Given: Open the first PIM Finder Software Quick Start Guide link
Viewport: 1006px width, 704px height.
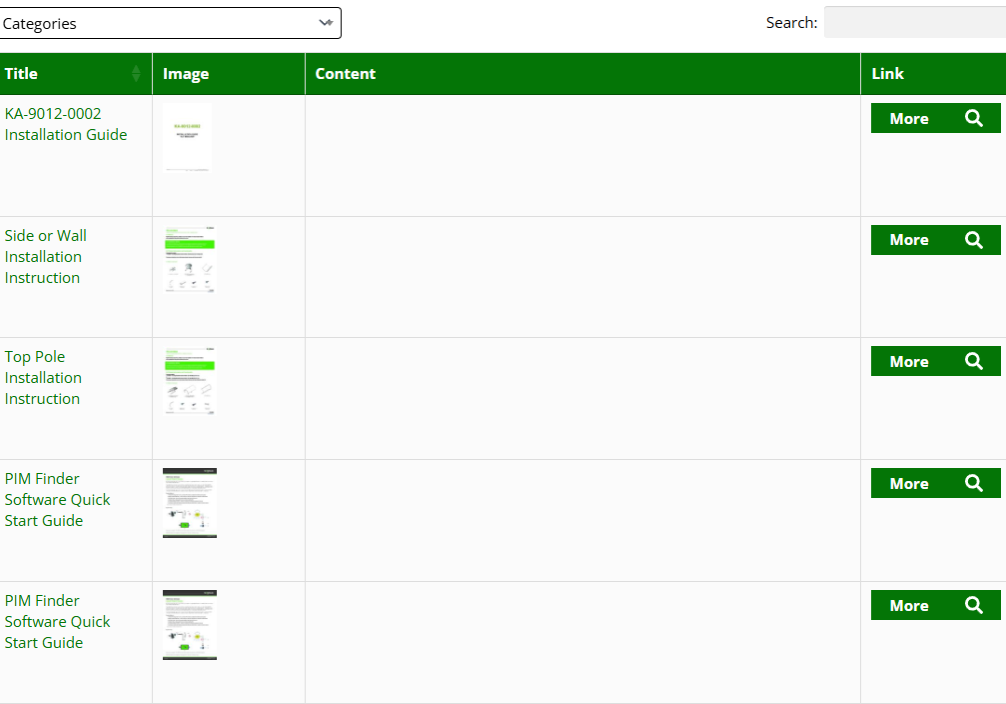Looking at the screenshot, I should coord(57,500).
